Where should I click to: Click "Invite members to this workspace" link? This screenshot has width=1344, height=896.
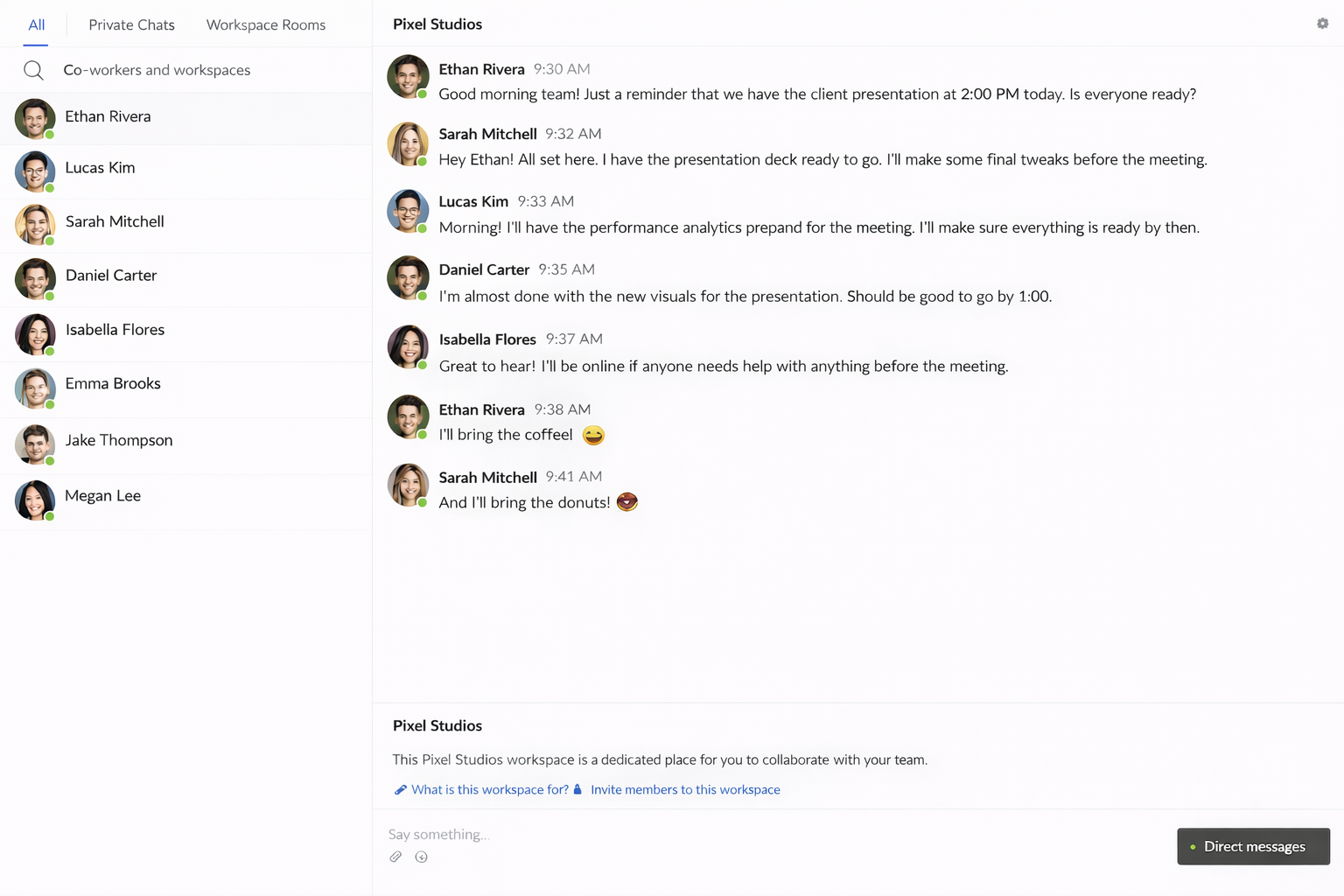pyautogui.click(x=685, y=789)
